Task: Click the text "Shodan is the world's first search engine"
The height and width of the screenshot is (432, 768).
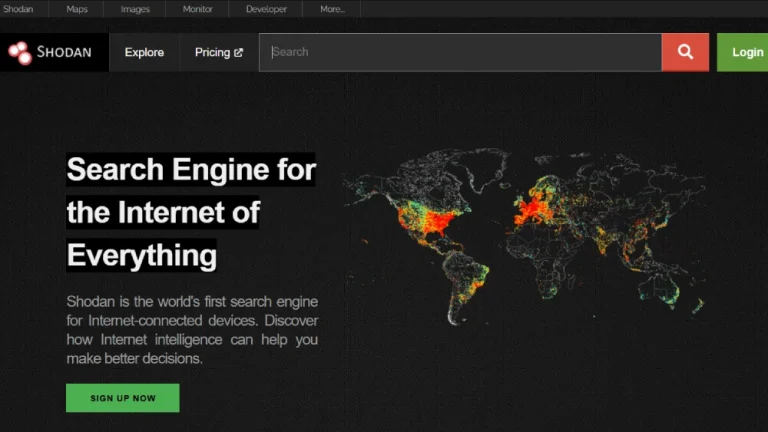Action: (192, 301)
